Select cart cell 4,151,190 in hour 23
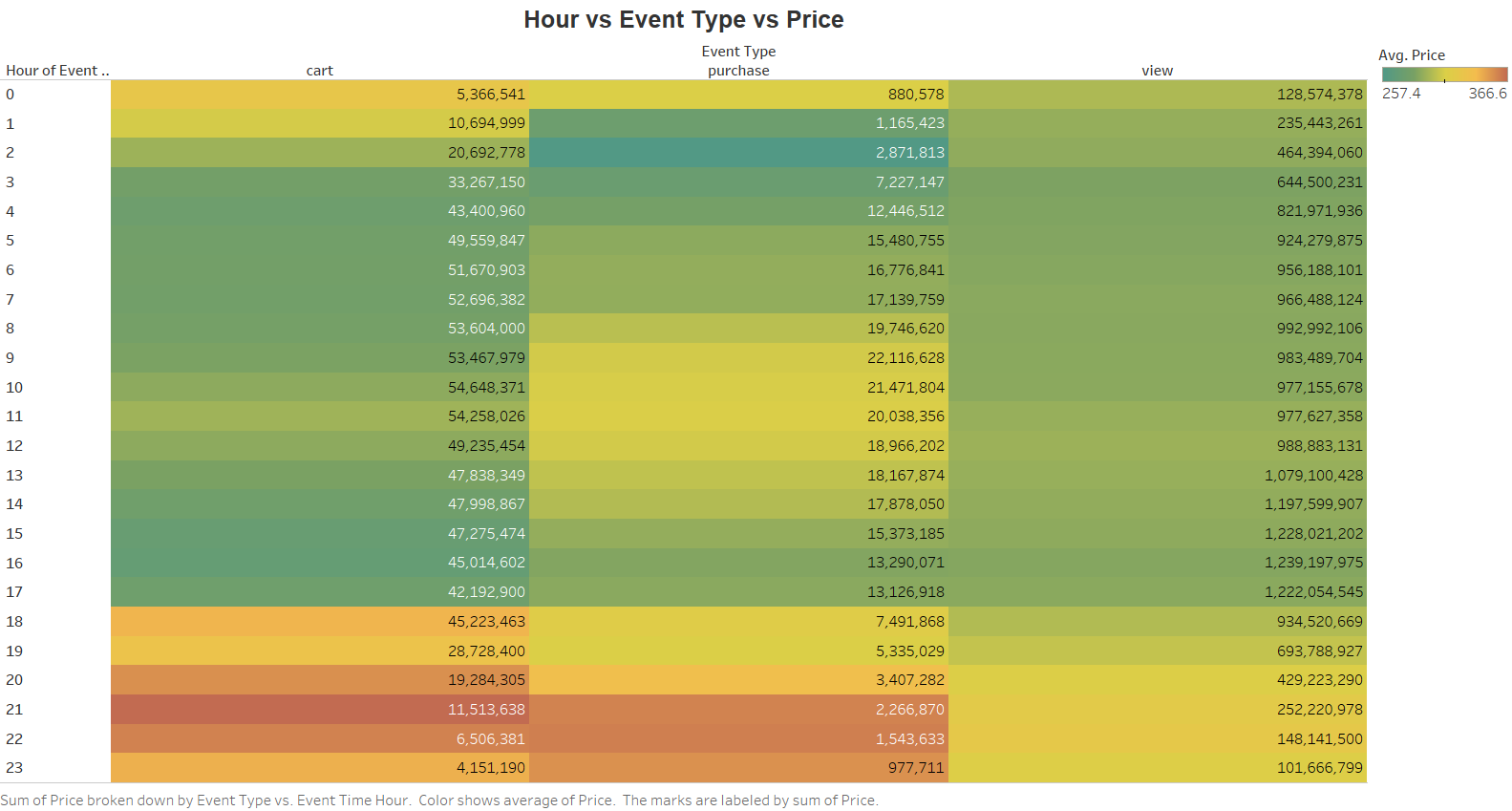 click(320, 768)
